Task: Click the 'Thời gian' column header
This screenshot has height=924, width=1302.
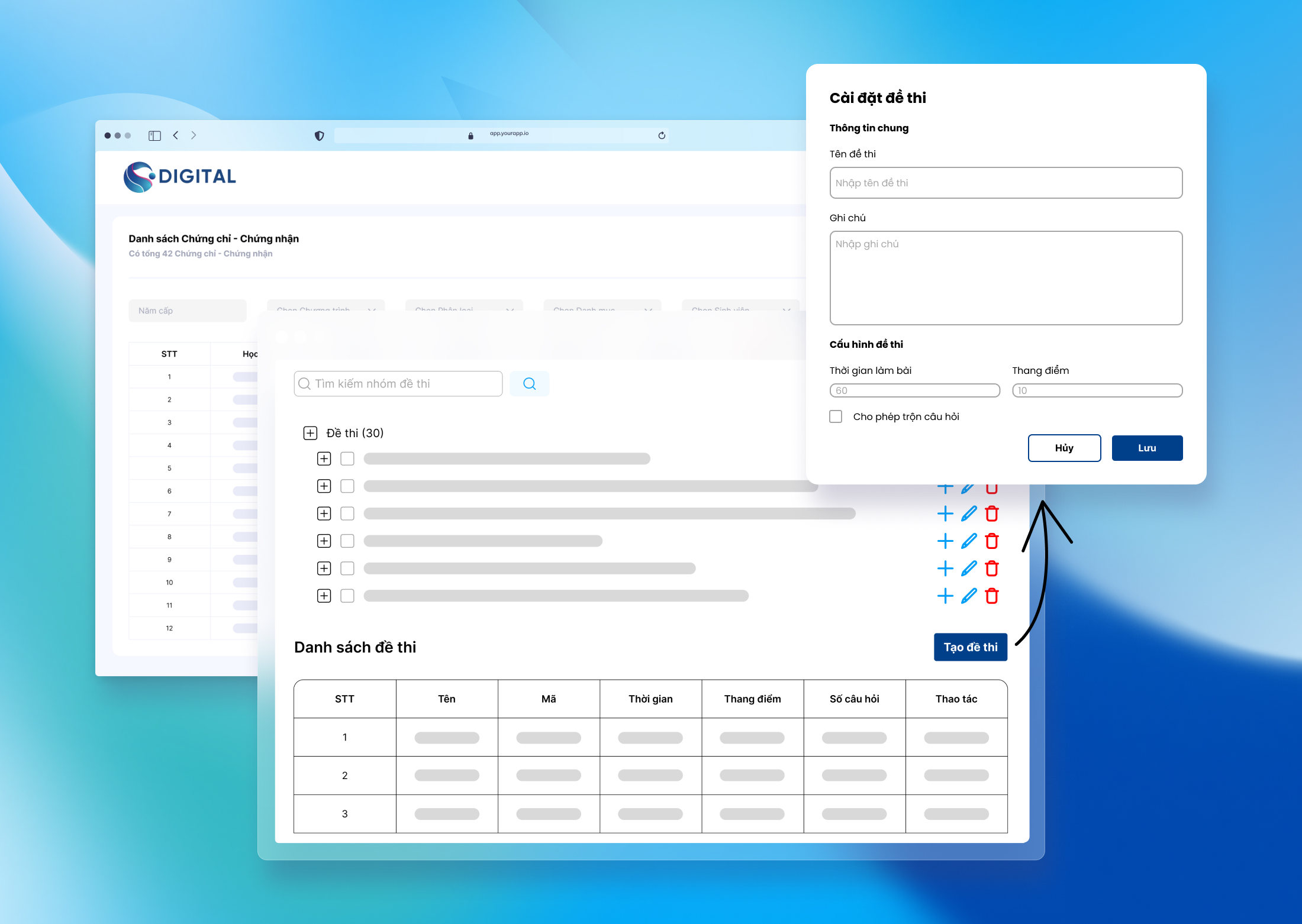Action: pos(650,699)
